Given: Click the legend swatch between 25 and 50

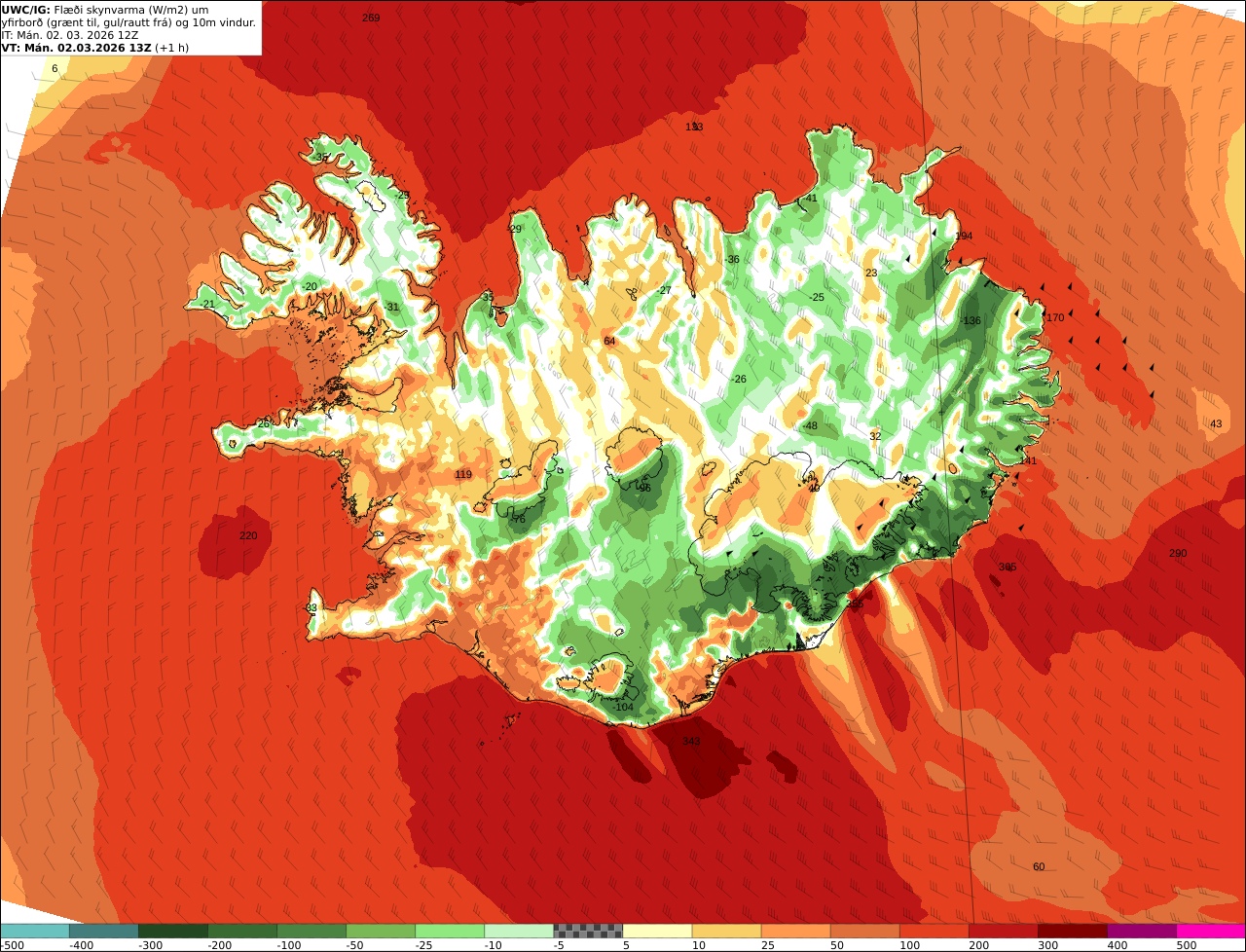Looking at the screenshot, I should tap(795, 931).
